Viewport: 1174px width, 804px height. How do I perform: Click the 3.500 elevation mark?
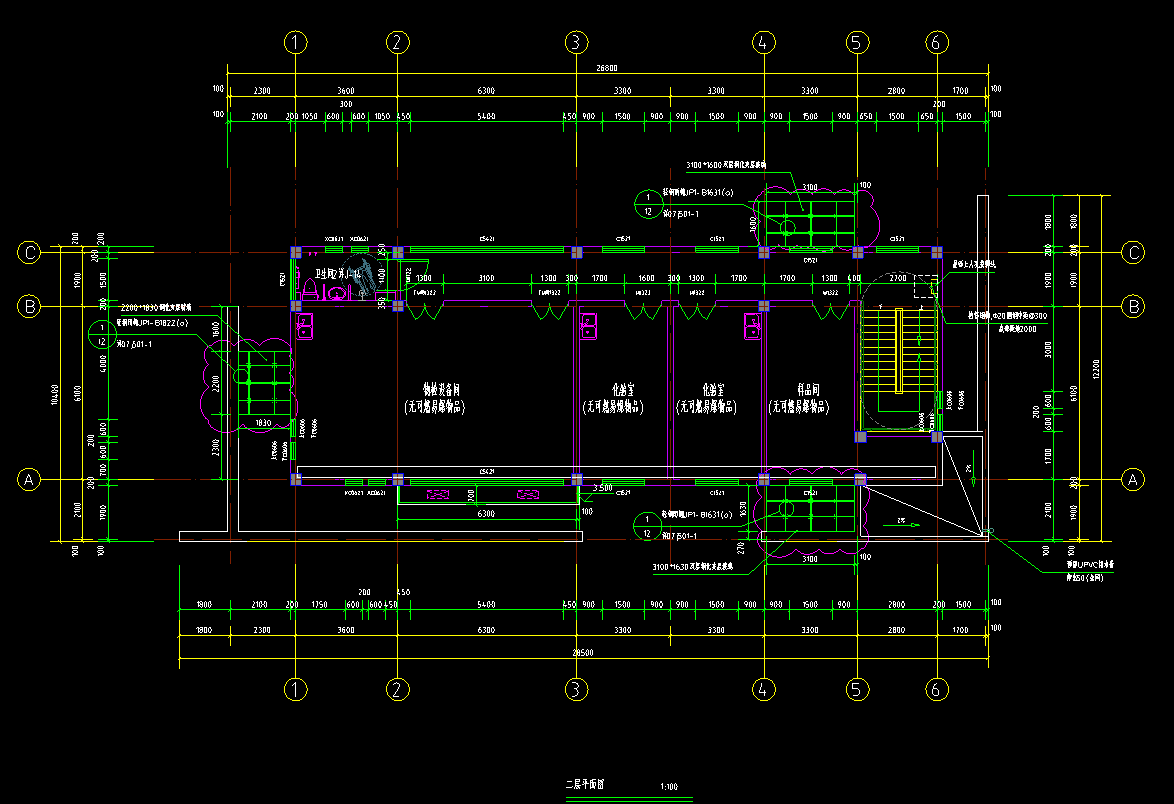602,488
